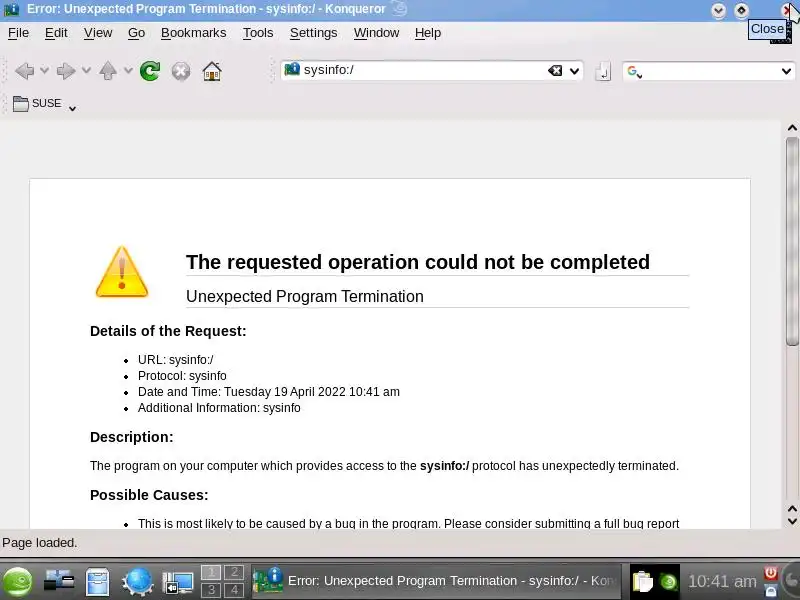Switch to virtual desktop 1
This screenshot has width=800, height=600.
coord(211,572)
